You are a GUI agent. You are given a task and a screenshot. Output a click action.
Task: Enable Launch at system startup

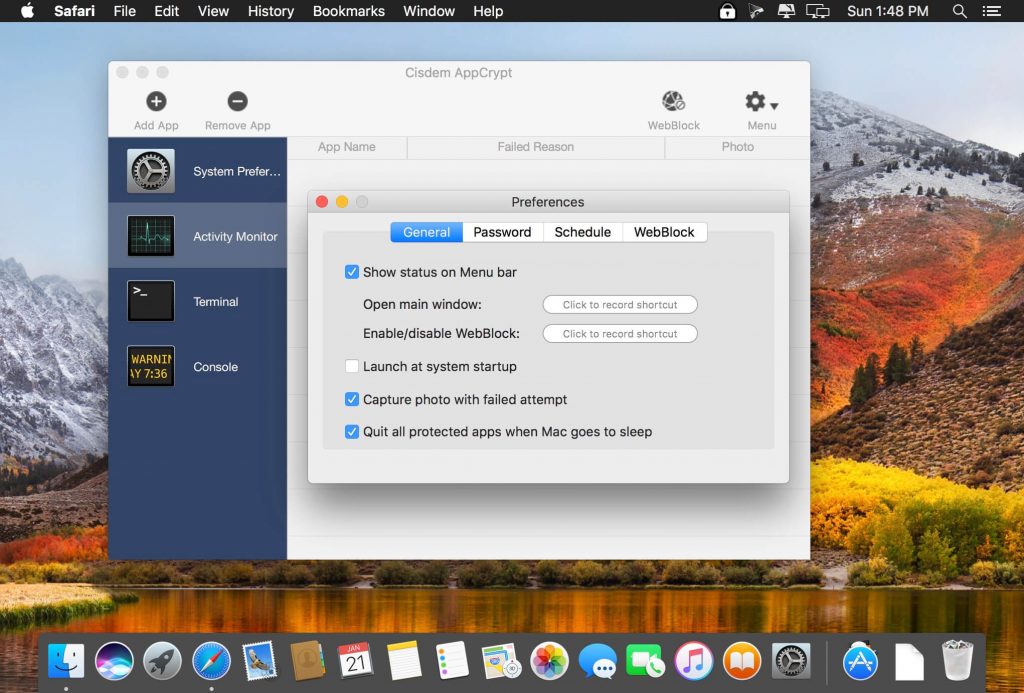point(352,366)
